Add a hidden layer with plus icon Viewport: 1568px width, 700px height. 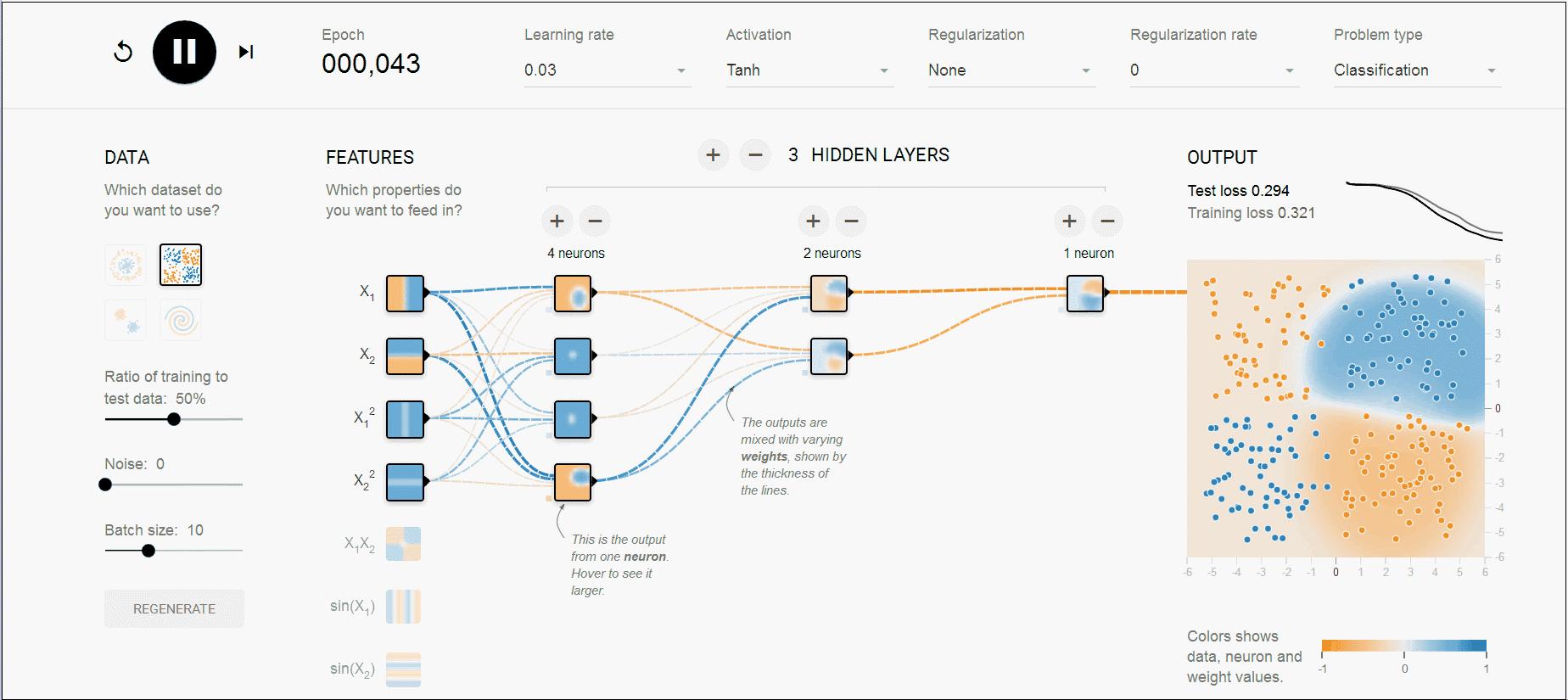(x=713, y=155)
